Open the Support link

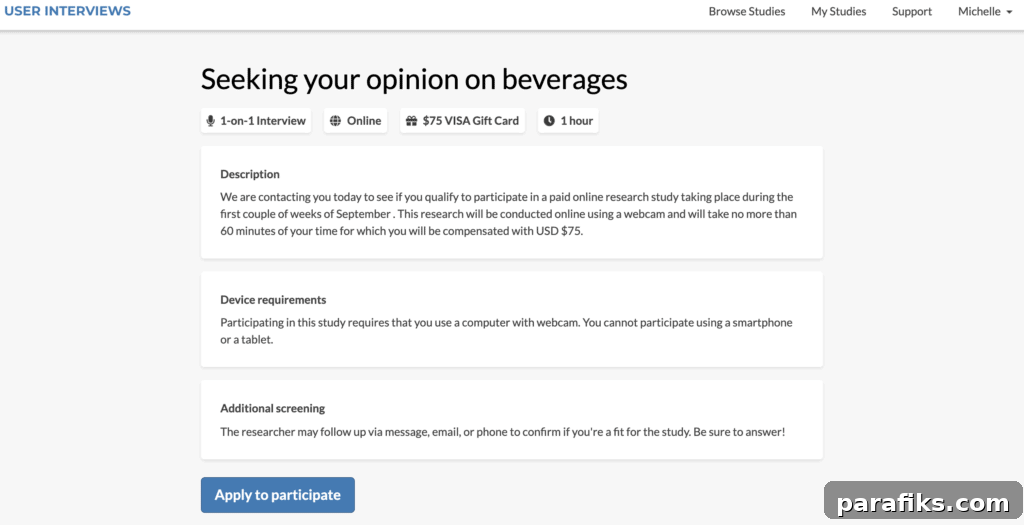pos(912,12)
